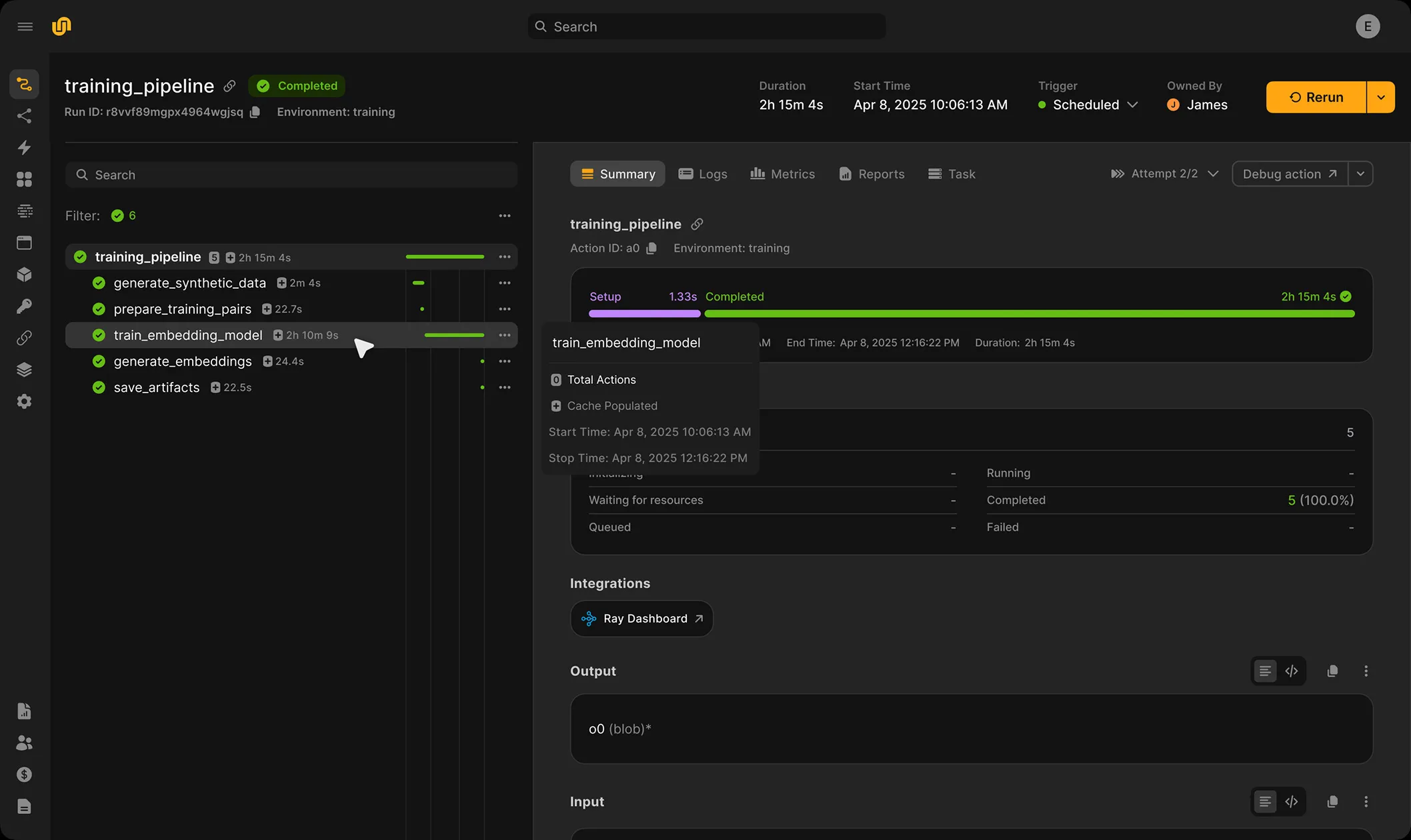The image size is (1411, 840).
Task: Click the link icon beside training_pipeline title
Action: tap(229, 86)
